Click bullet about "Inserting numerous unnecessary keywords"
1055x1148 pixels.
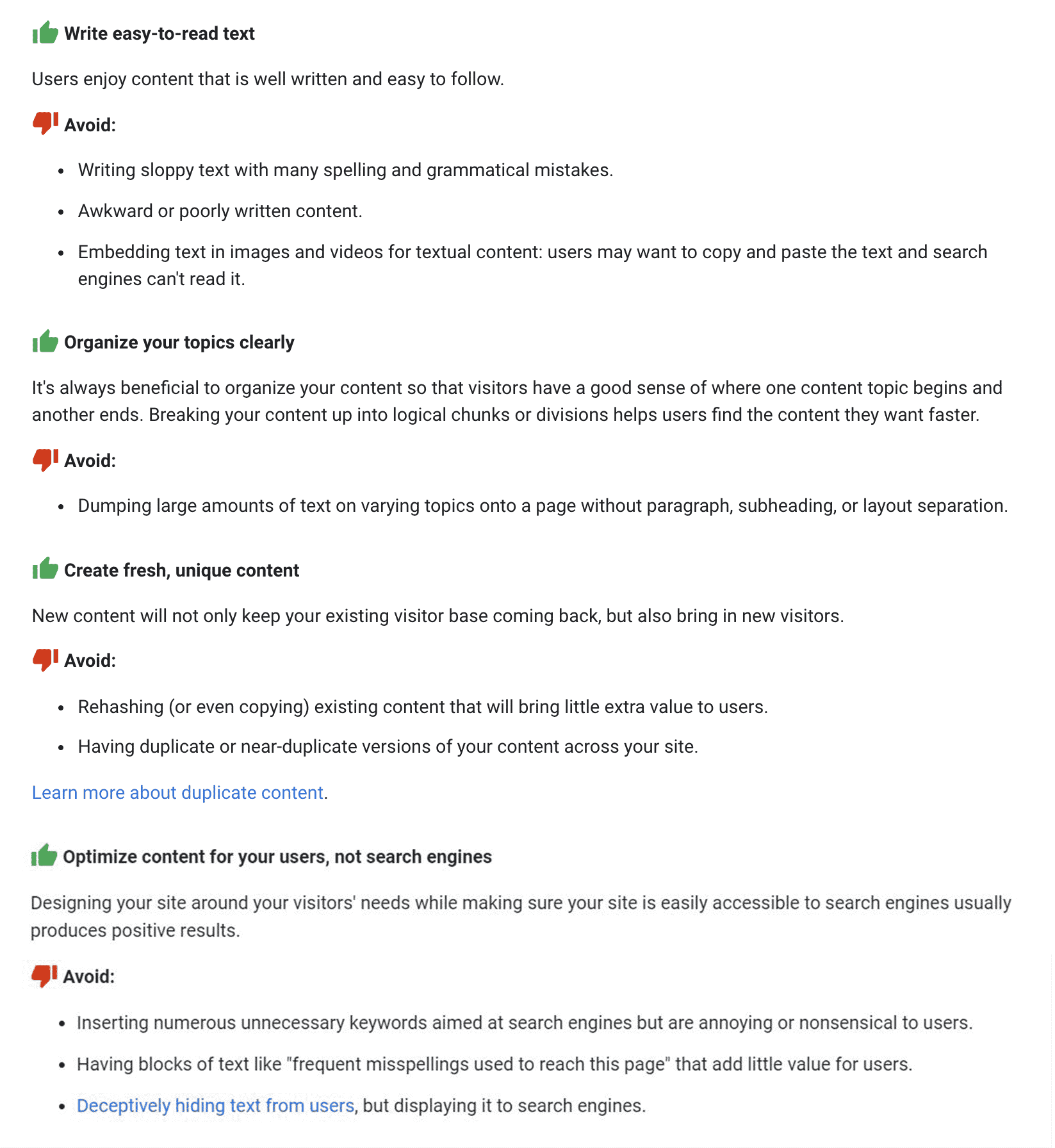525,1022
